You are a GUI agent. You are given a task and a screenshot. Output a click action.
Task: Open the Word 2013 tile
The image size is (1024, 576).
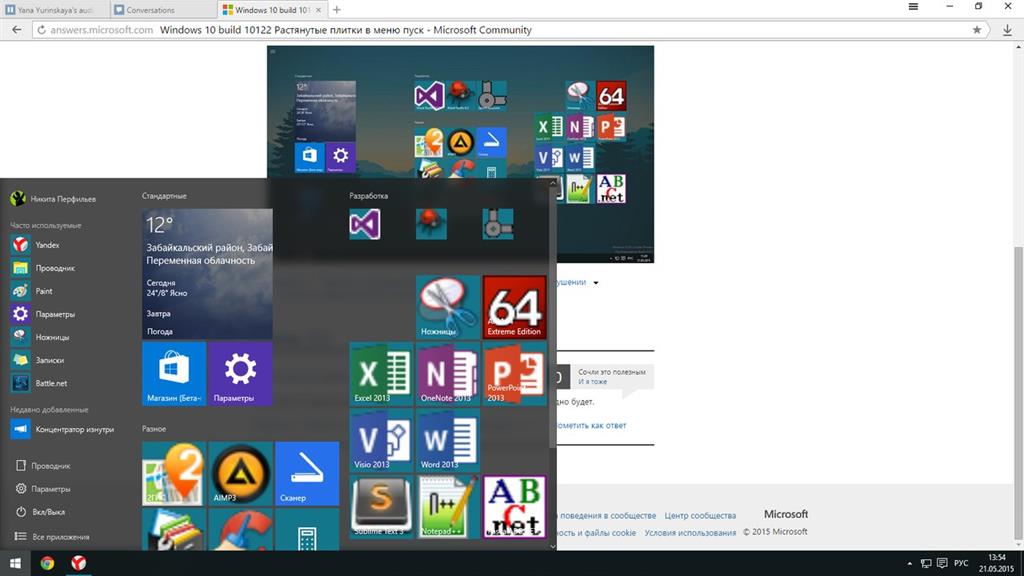click(x=447, y=441)
